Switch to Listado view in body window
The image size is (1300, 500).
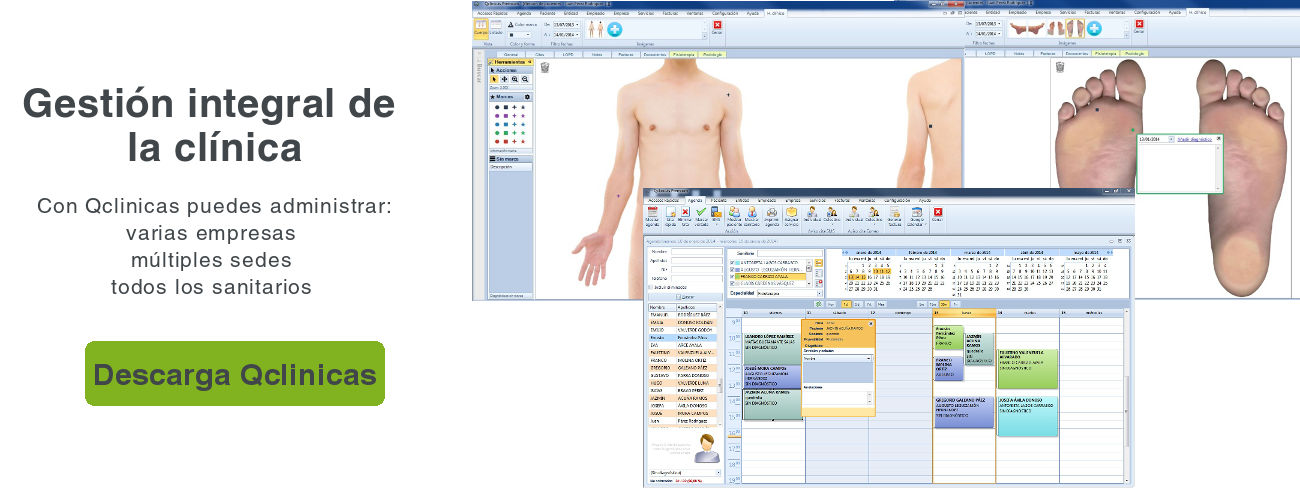(496, 29)
